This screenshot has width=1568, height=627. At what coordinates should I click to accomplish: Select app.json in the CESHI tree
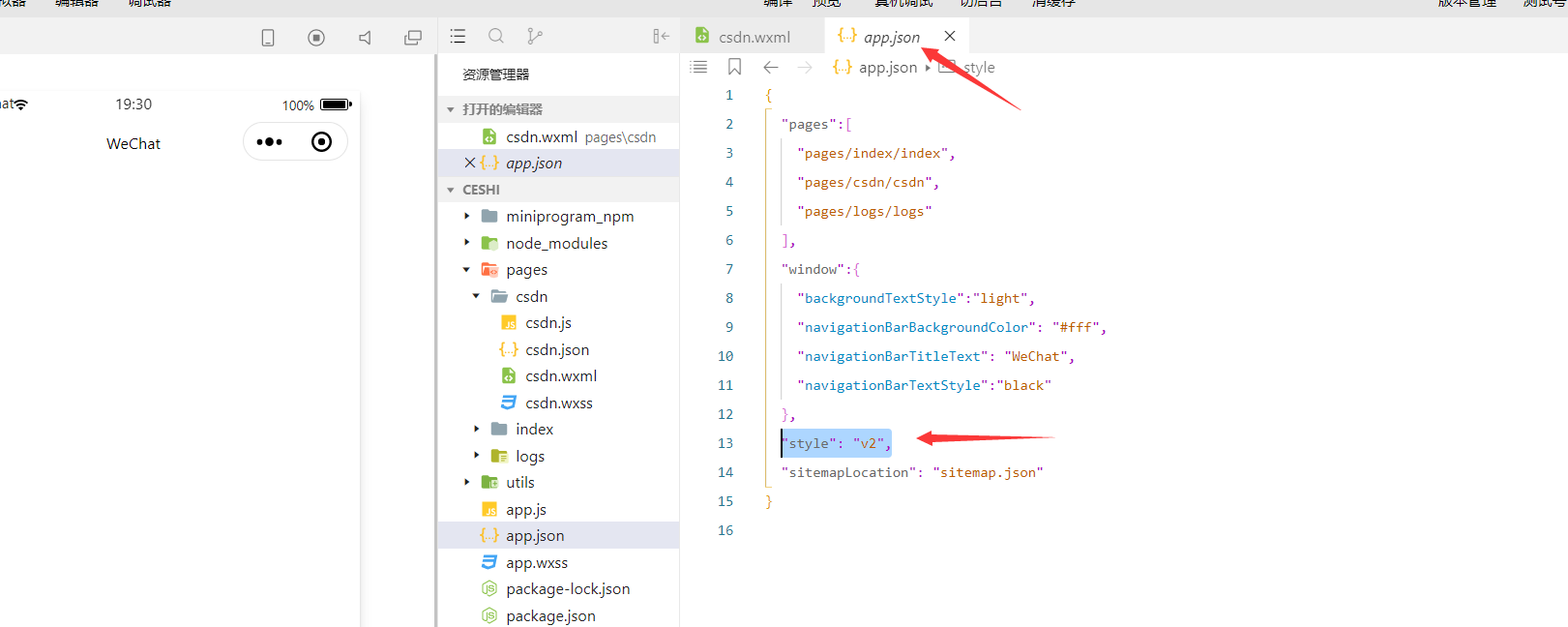[559, 535]
